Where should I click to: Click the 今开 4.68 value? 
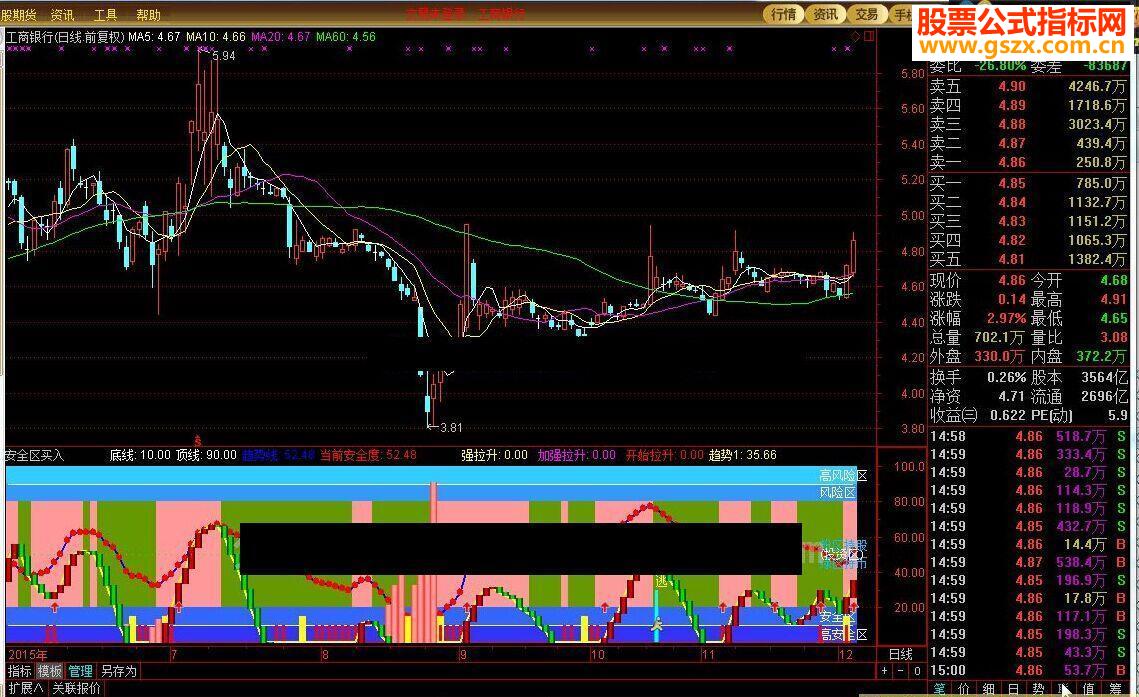click(1114, 280)
